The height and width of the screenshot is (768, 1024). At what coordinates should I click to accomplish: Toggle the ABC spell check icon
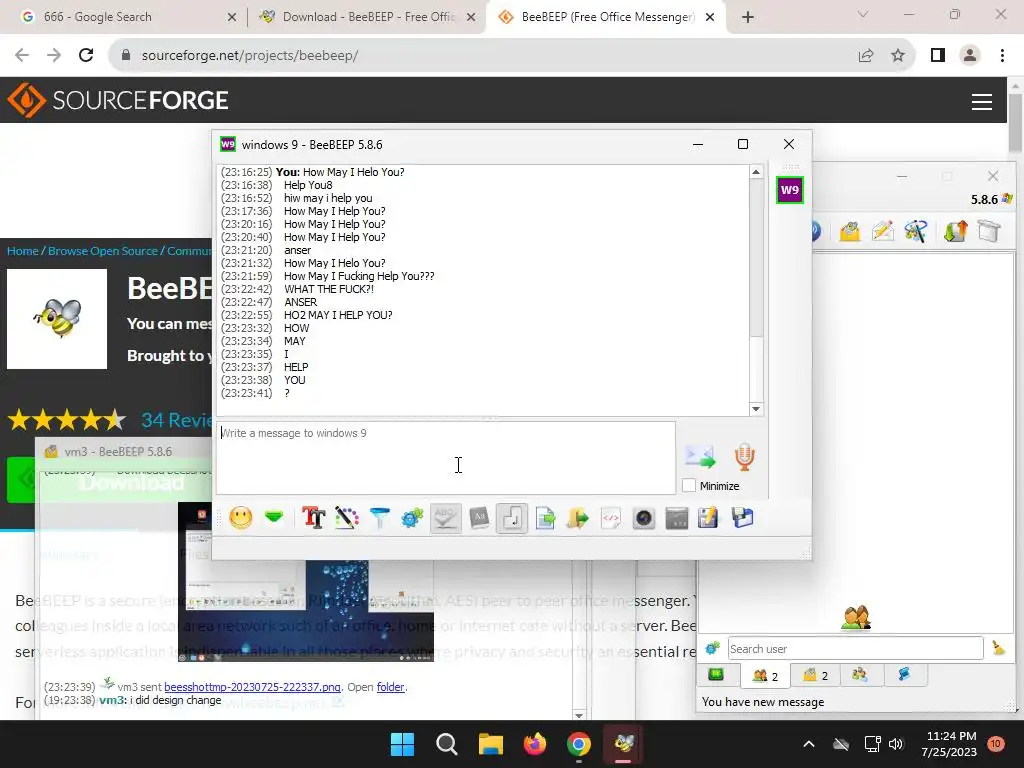(x=446, y=518)
